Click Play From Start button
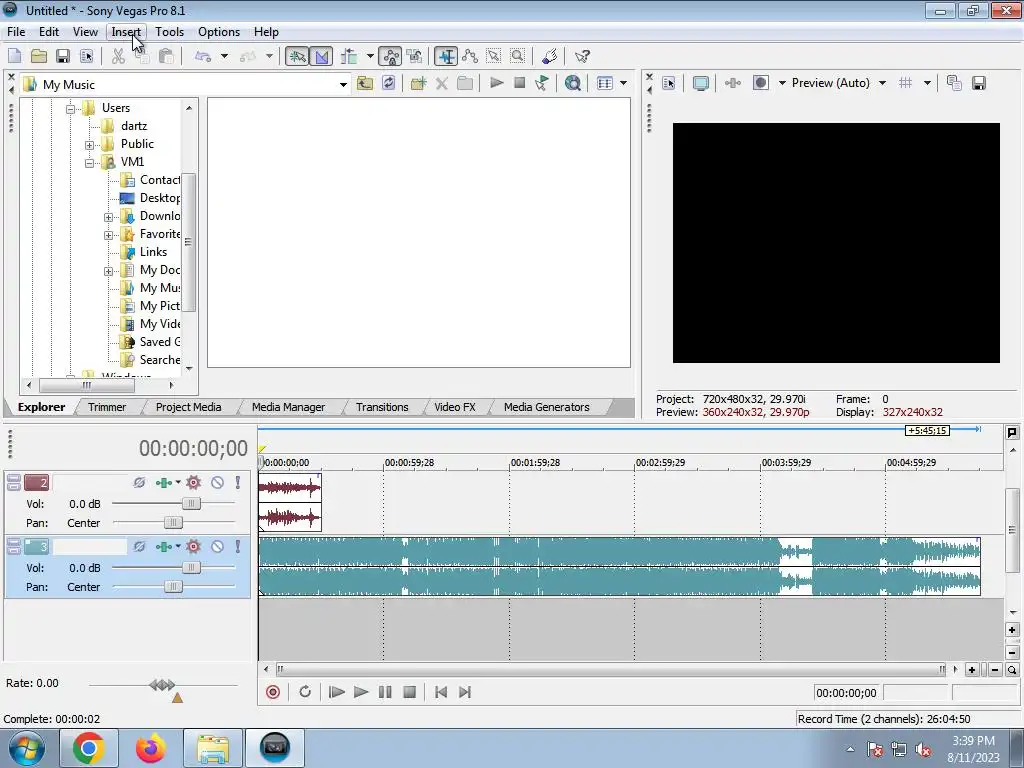Screen dimensions: 1024x768 [336, 692]
